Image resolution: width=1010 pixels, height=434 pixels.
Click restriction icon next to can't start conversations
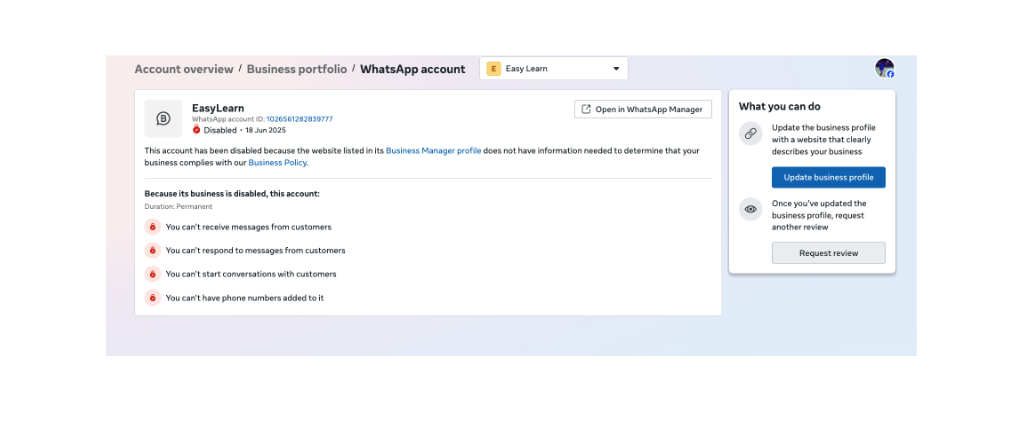coord(153,274)
